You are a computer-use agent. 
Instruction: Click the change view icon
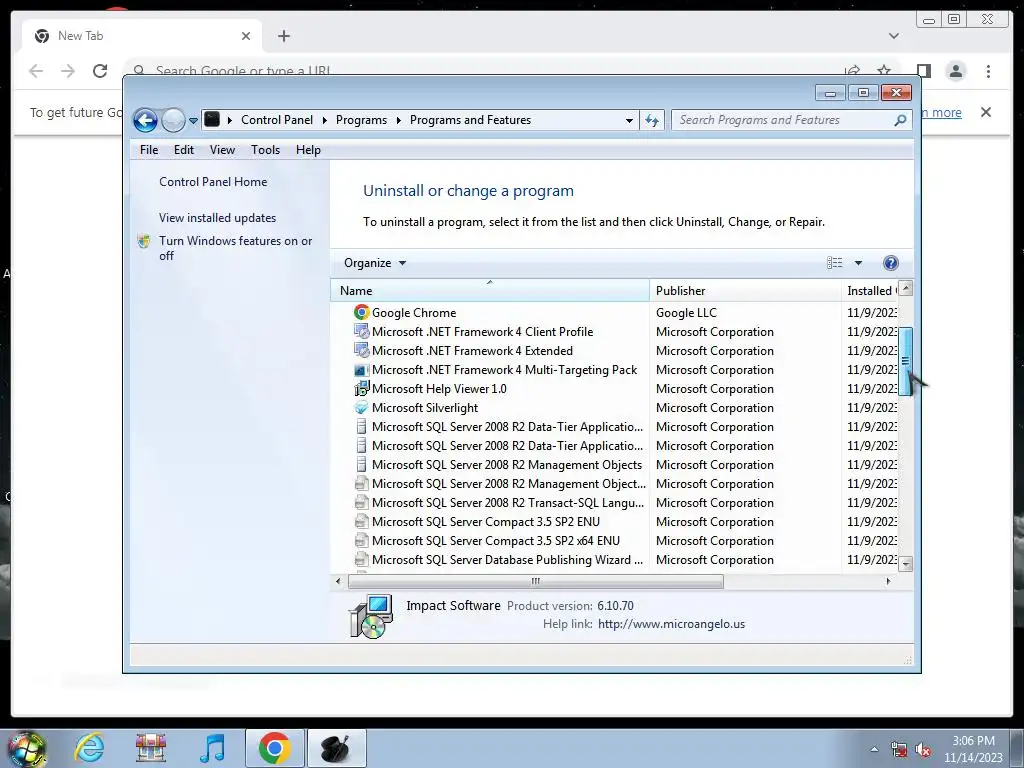point(835,263)
